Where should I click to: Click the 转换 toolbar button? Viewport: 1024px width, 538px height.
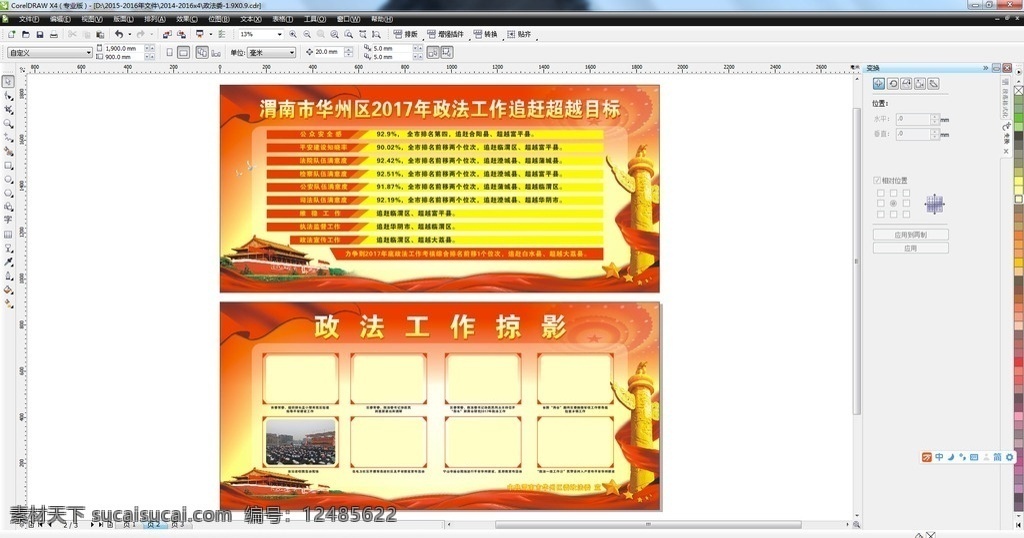click(485, 35)
